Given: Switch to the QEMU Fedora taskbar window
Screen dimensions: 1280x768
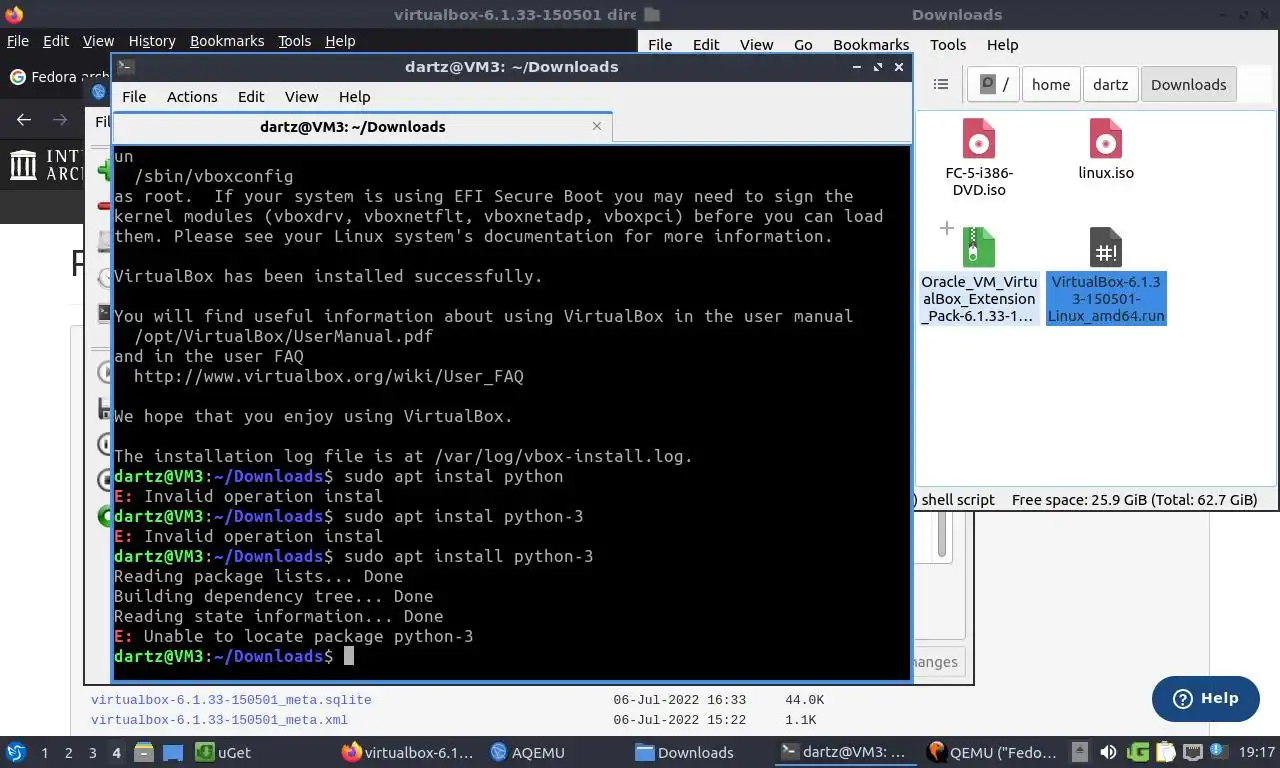Looking at the screenshot, I should [x=990, y=752].
